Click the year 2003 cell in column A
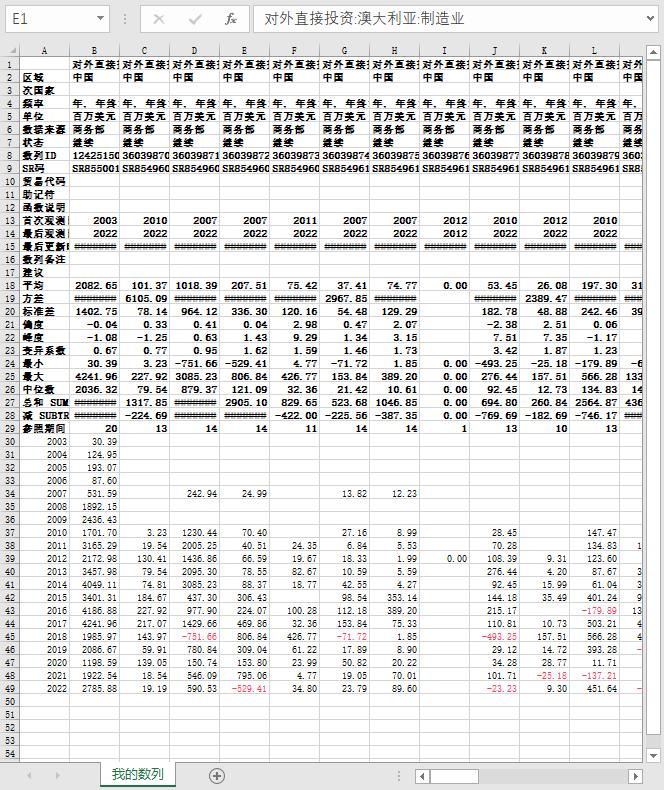The height and width of the screenshot is (790, 664). [x=44, y=442]
